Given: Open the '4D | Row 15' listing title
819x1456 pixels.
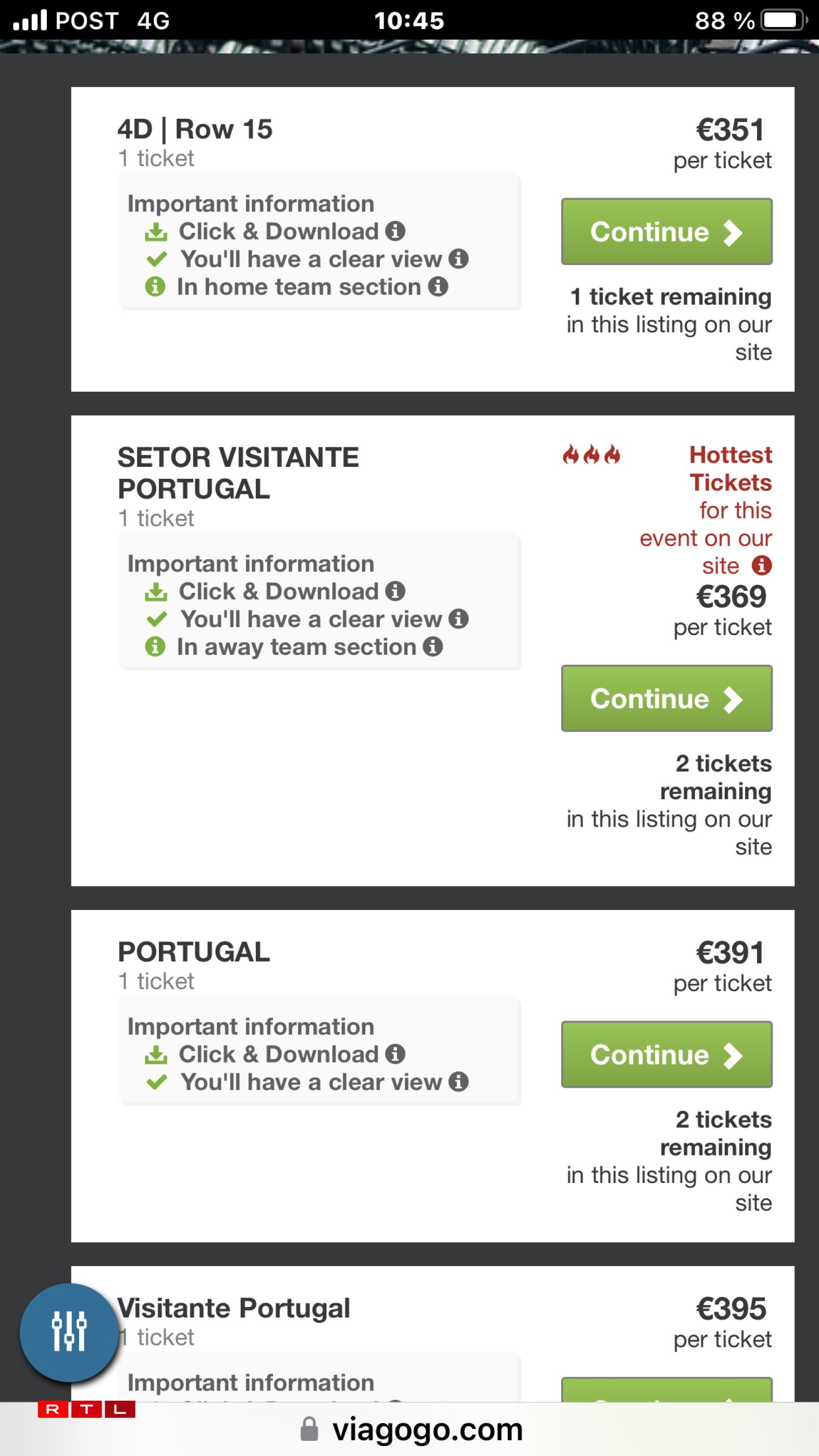Looking at the screenshot, I should pyautogui.click(x=195, y=129).
